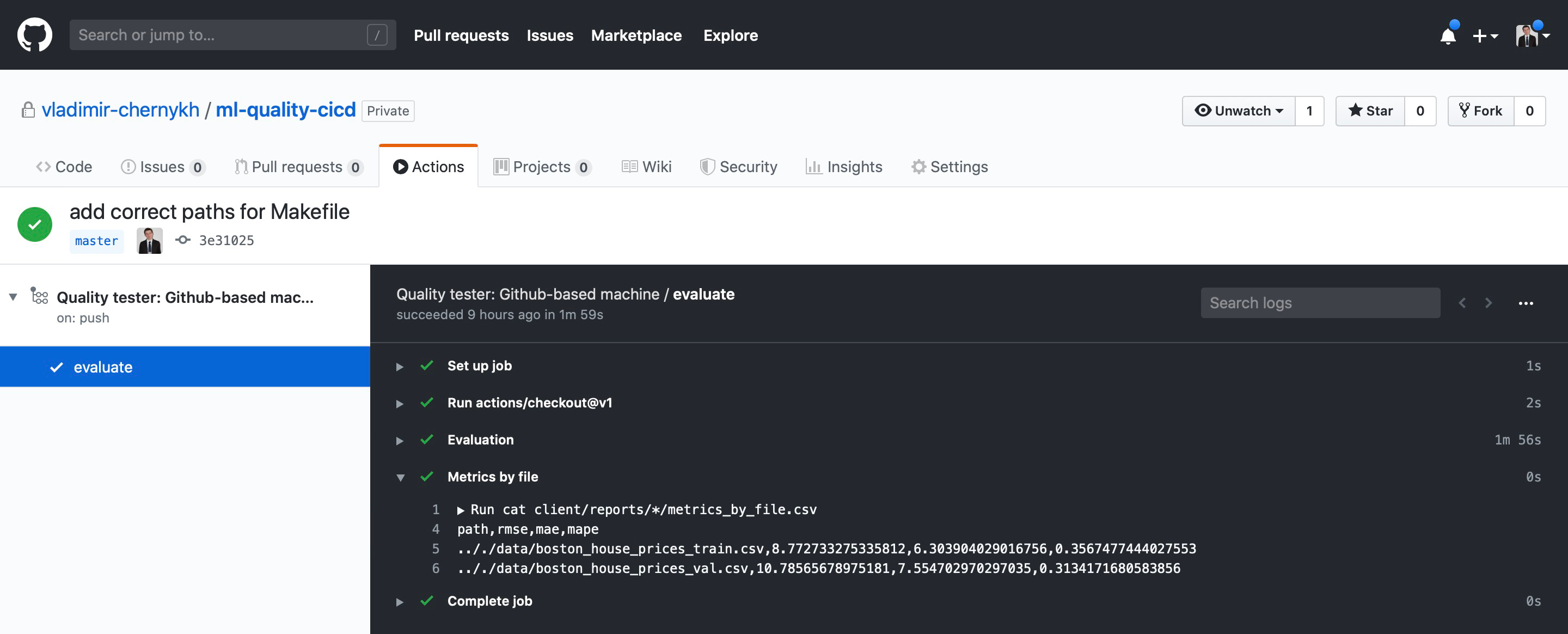Viewport: 1568px width, 634px height.
Task: Click the Private repository badge
Action: pyautogui.click(x=388, y=111)
